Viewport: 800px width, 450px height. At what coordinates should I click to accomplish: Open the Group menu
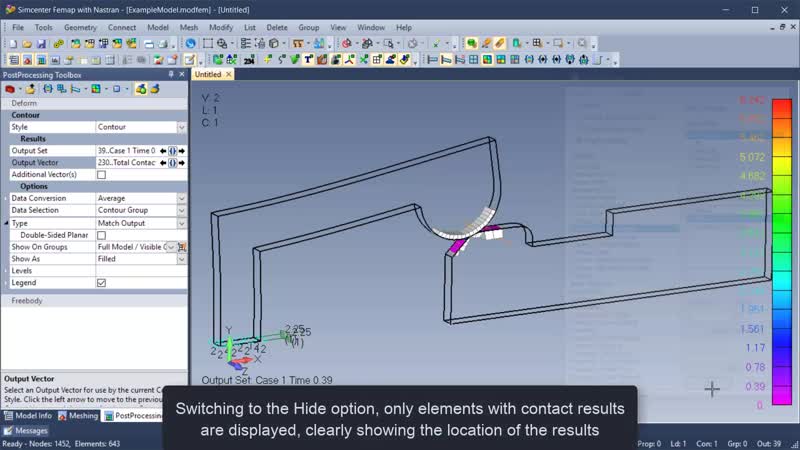point(309,28)
